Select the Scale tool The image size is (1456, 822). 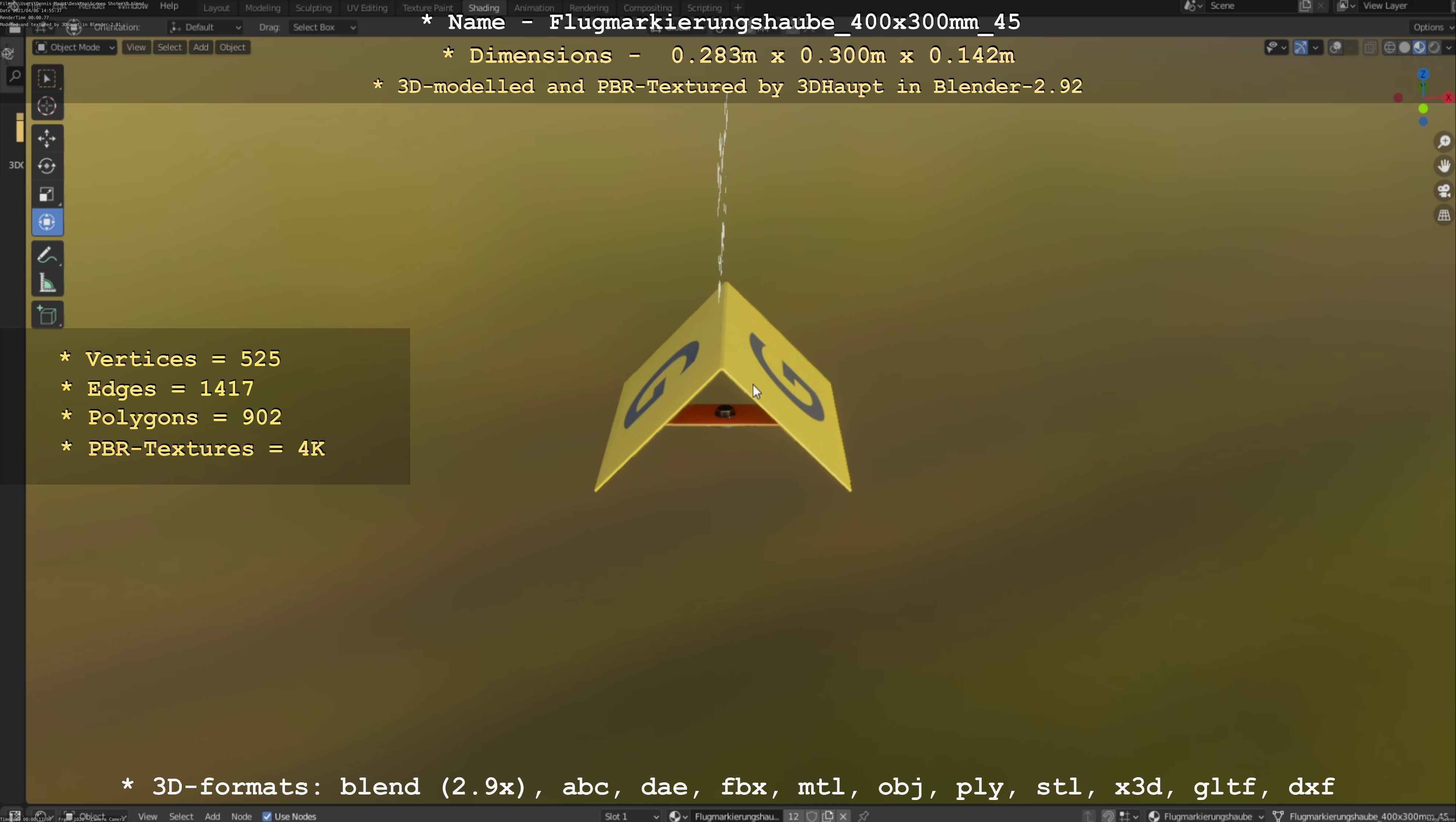click(47, 194)
